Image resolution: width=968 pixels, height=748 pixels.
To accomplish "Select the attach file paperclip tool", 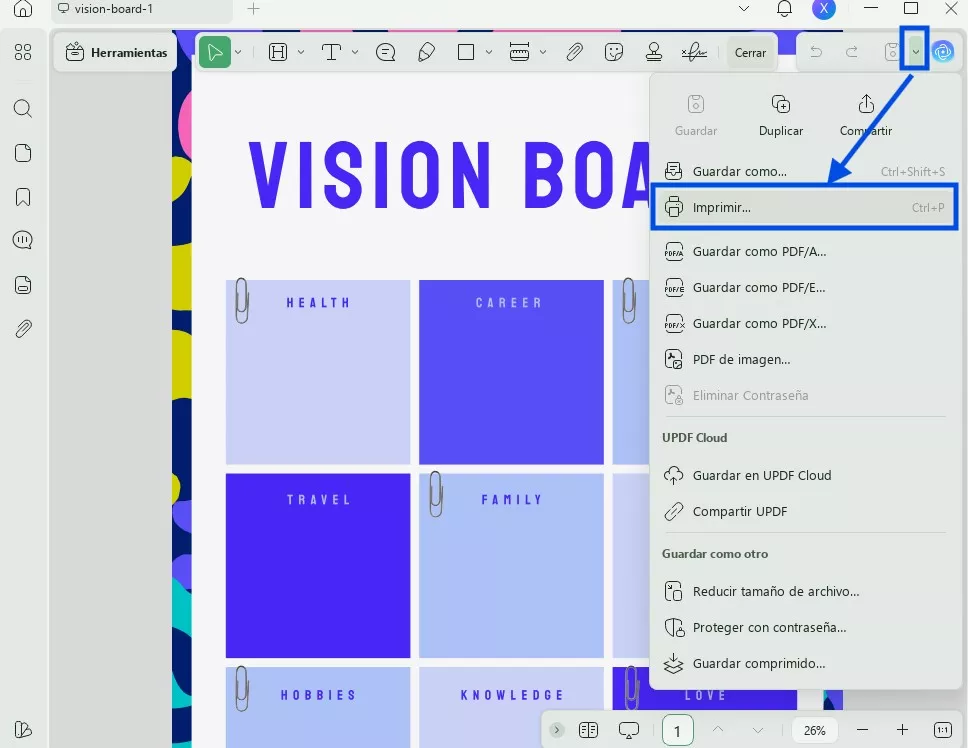I will [x=575, y=52].
